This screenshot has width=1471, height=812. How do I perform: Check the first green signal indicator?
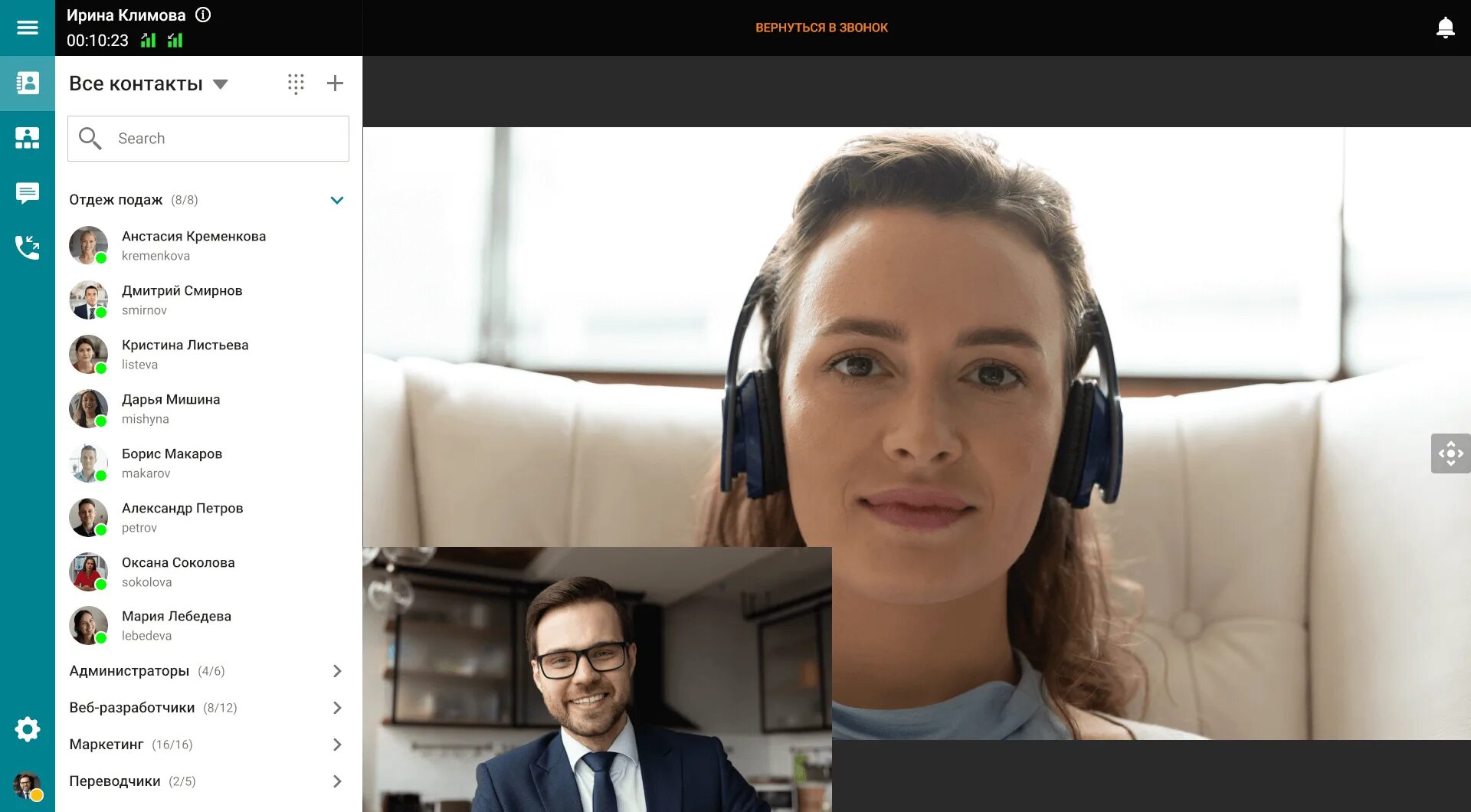(149, 41)
